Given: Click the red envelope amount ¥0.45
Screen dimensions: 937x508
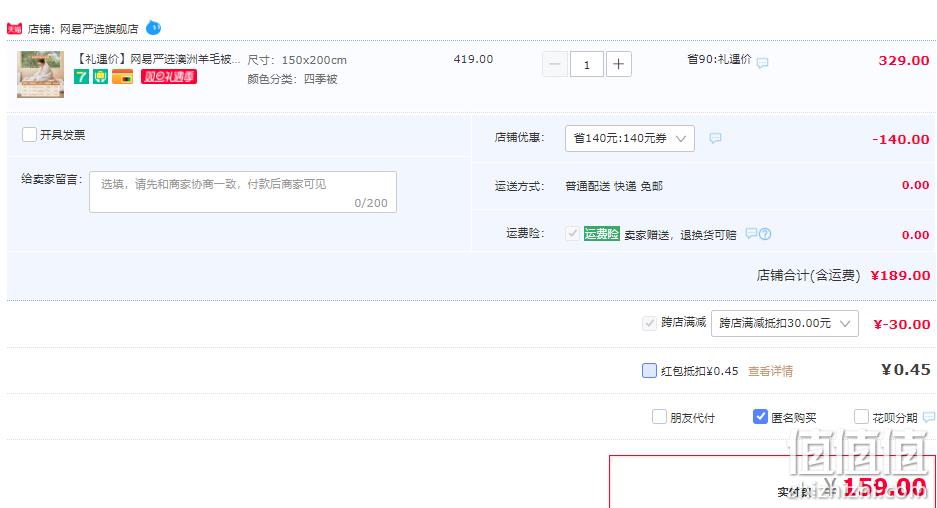Looking at the screenshot, I should pyautogui.click(x=906, y=370).
